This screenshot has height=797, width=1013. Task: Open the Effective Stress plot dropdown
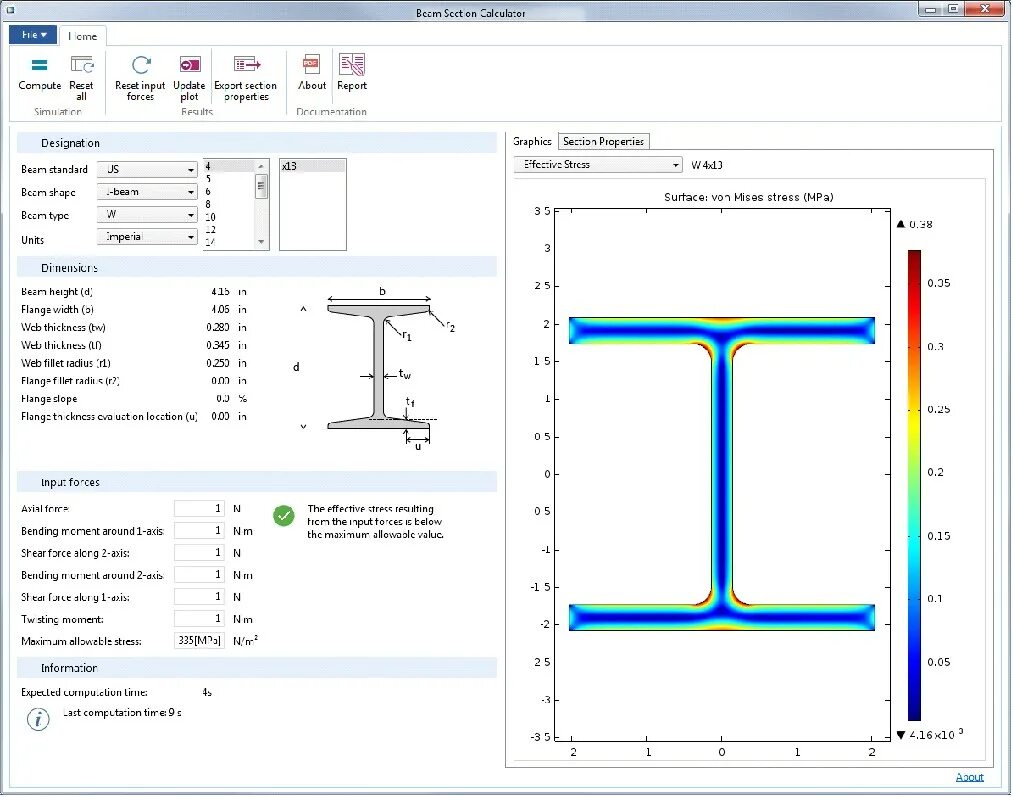[598, 165]
